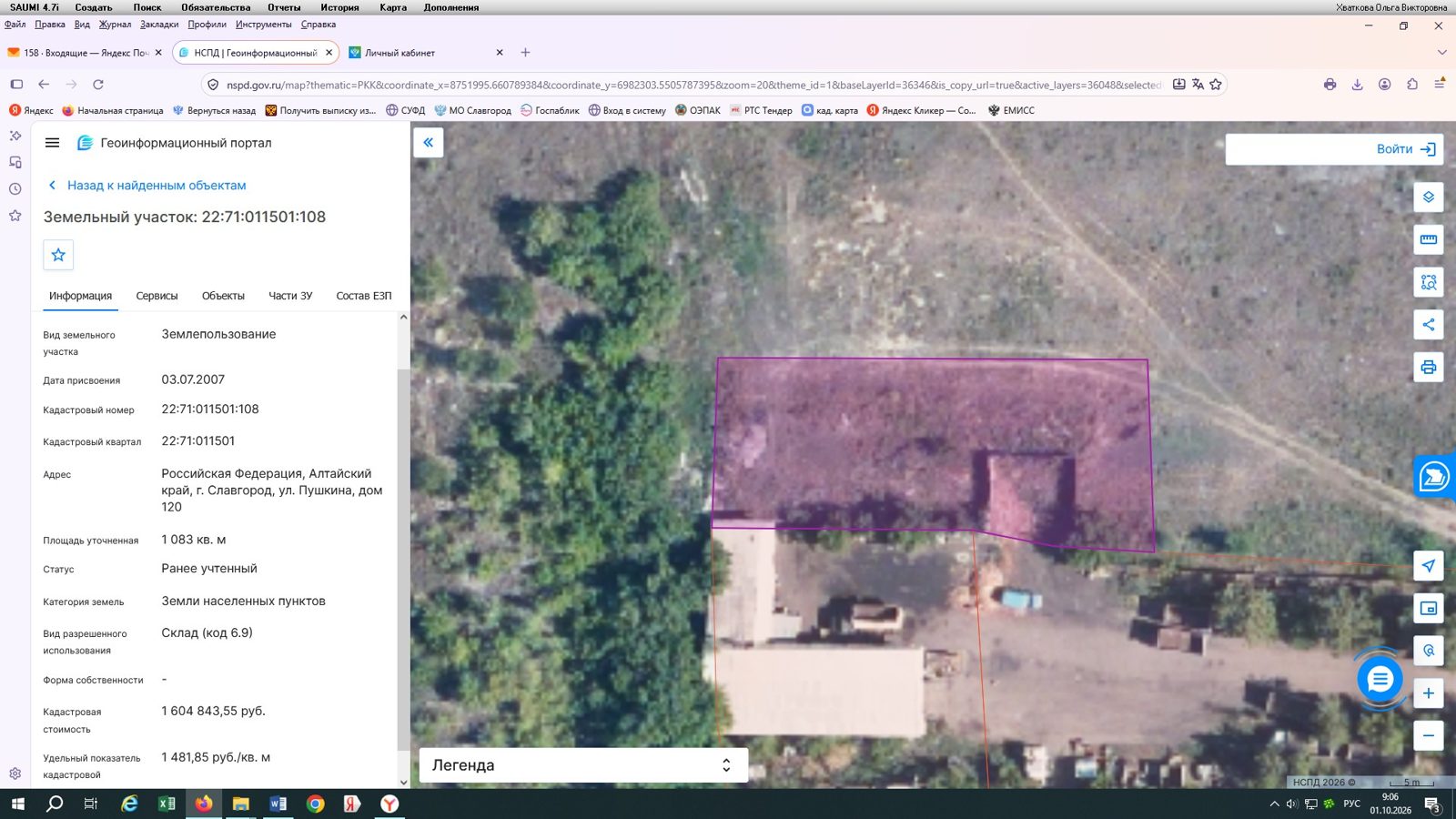Viewport: 1456px width, 819px height.
Task: Click the РУС language indicator
Action: pyautogui.click(x=1352, y=804)
